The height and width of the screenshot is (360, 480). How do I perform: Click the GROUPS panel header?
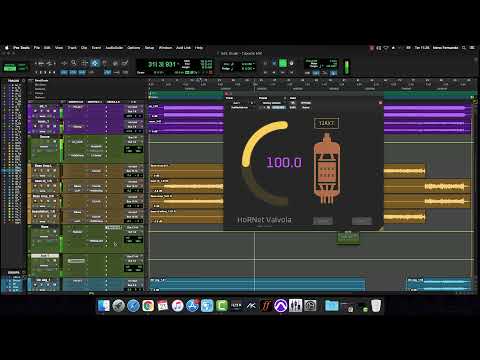point(13,272)
